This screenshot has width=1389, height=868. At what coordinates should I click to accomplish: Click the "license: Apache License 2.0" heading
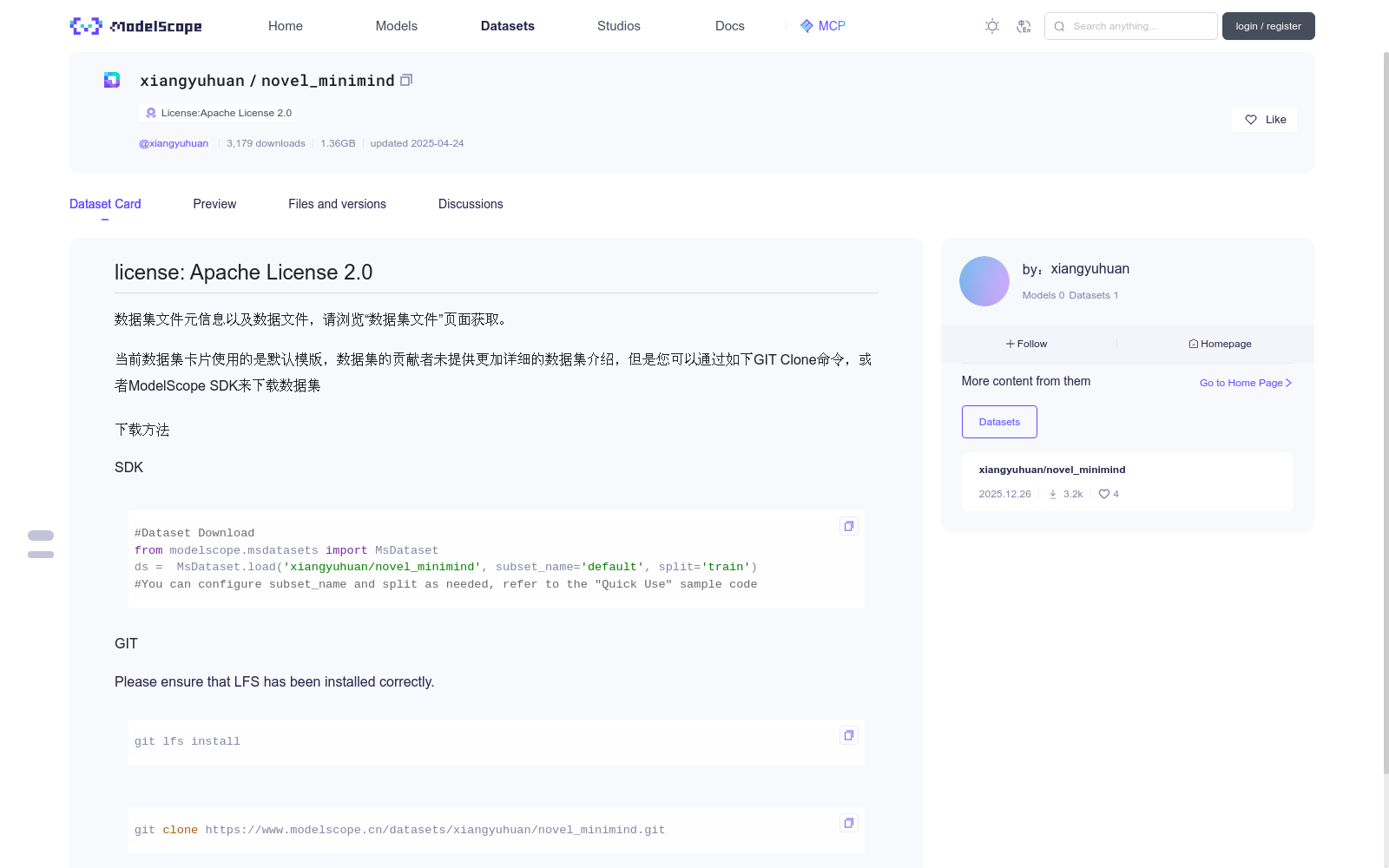243,273
